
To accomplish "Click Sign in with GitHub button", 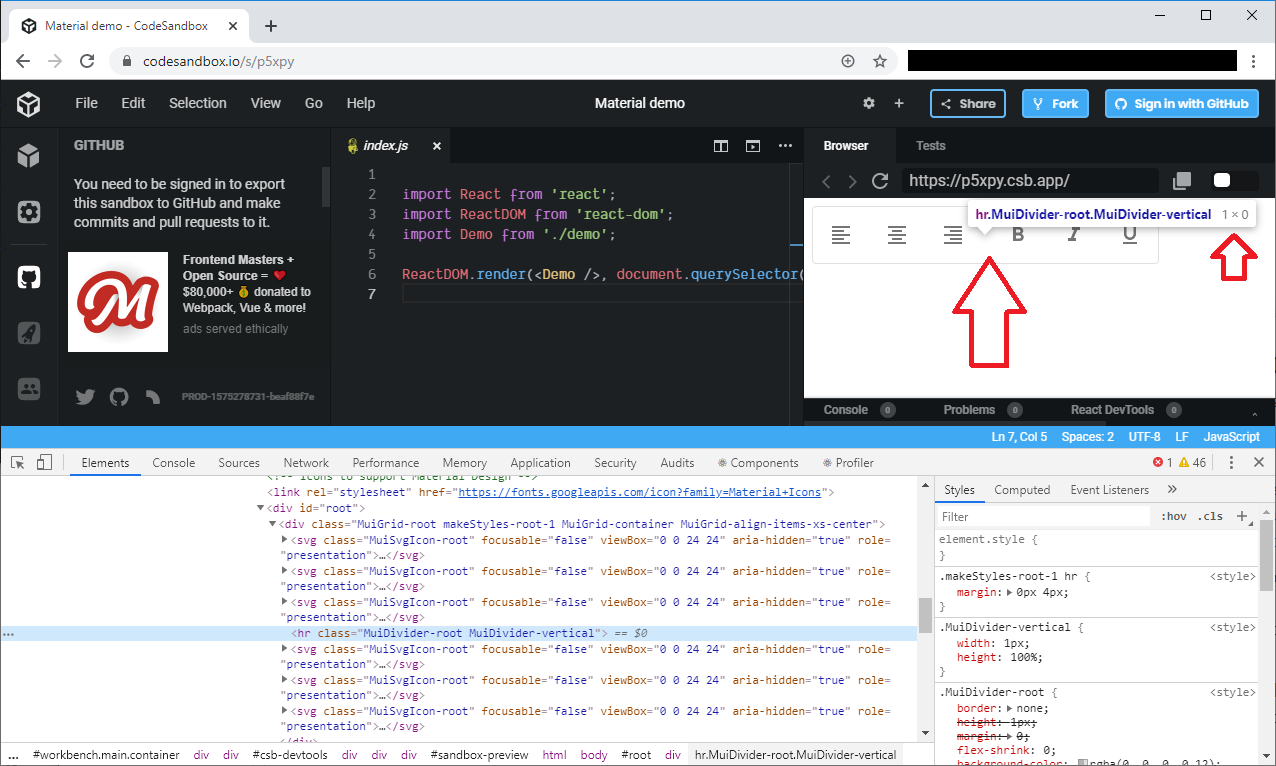I will click(1181, 103).
